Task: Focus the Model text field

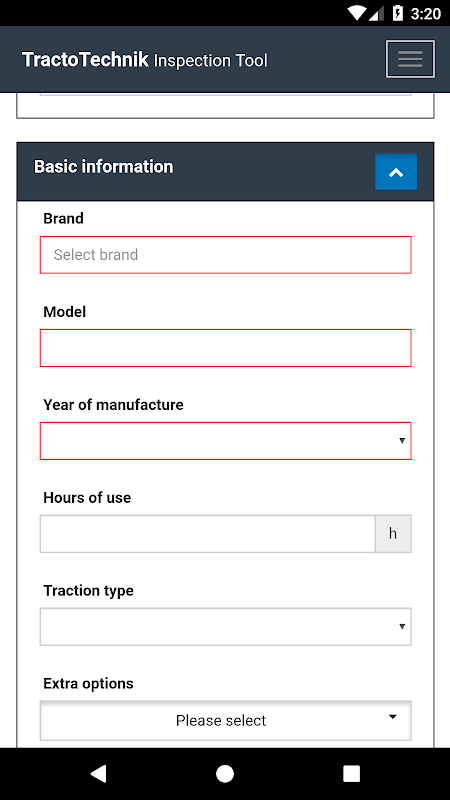Action: (226, 348)
